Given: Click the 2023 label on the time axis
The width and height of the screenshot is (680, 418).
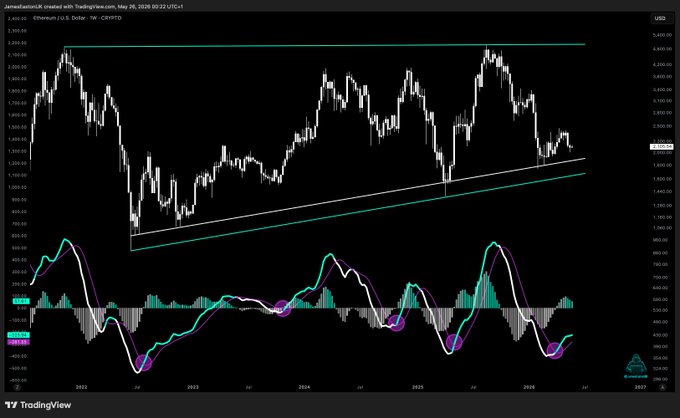Looking at the screenshot, I should (x=193, y=387).
